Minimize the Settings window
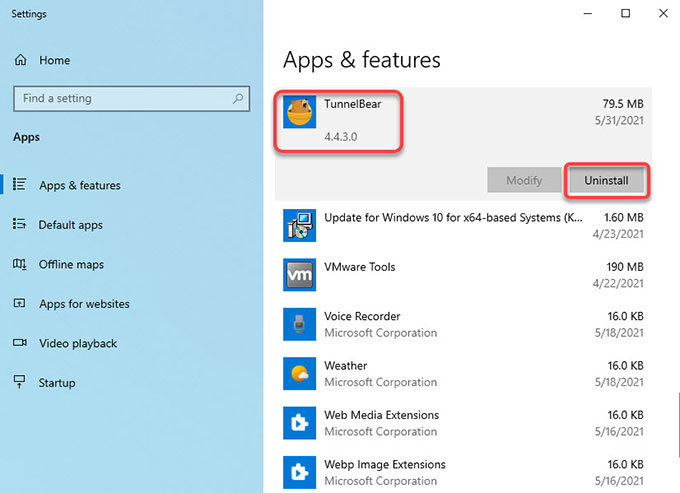The image size is (680, 493). [588, 13]
